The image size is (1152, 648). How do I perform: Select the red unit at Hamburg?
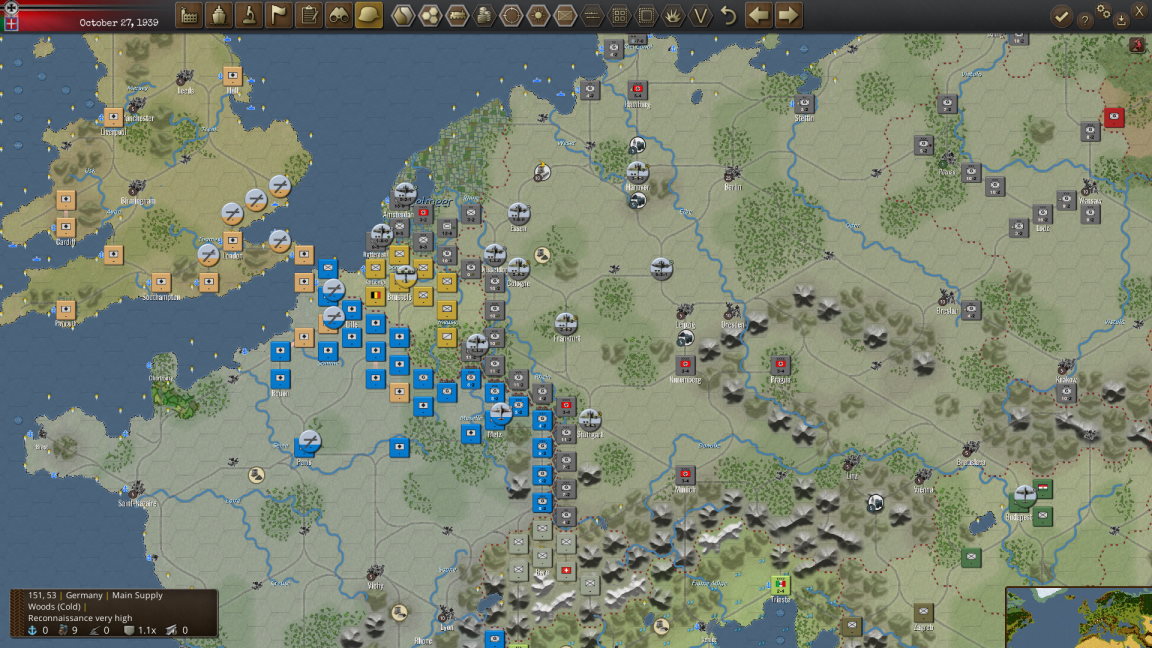pyautogui.click(x=637, y=90)
